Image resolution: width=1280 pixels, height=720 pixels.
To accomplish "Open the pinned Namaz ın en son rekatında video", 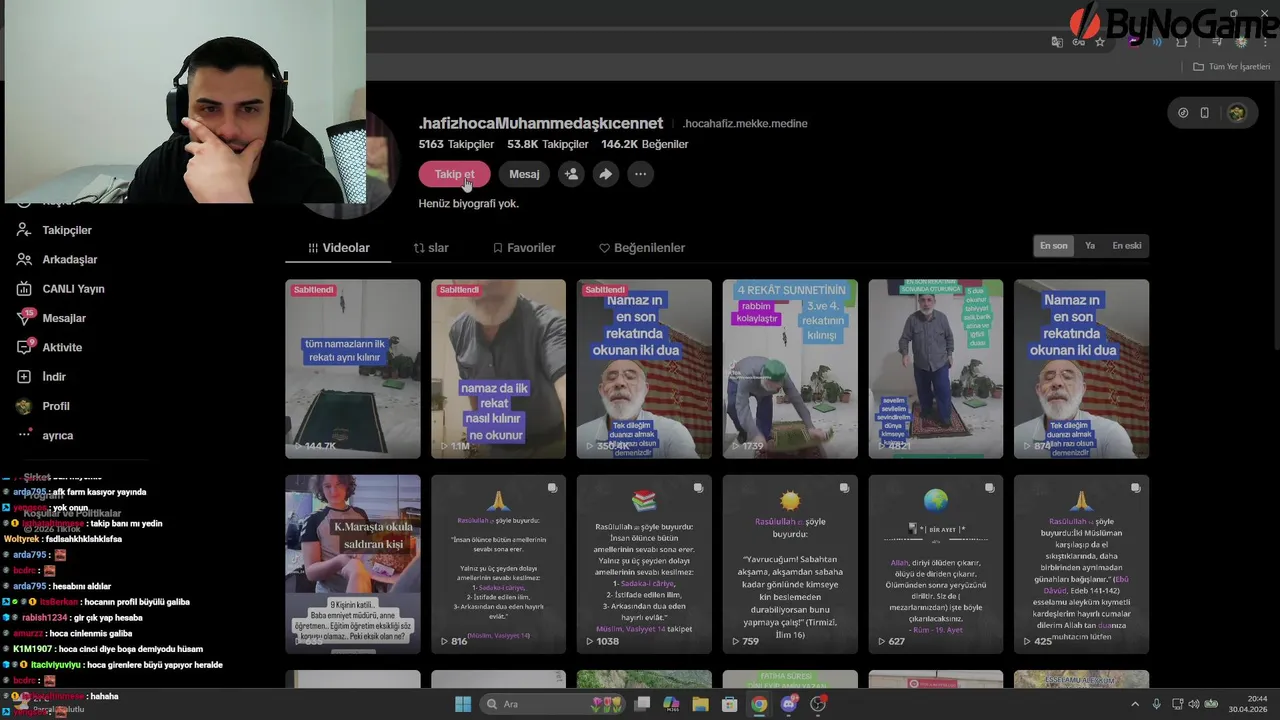I will (x=644, y=369).
